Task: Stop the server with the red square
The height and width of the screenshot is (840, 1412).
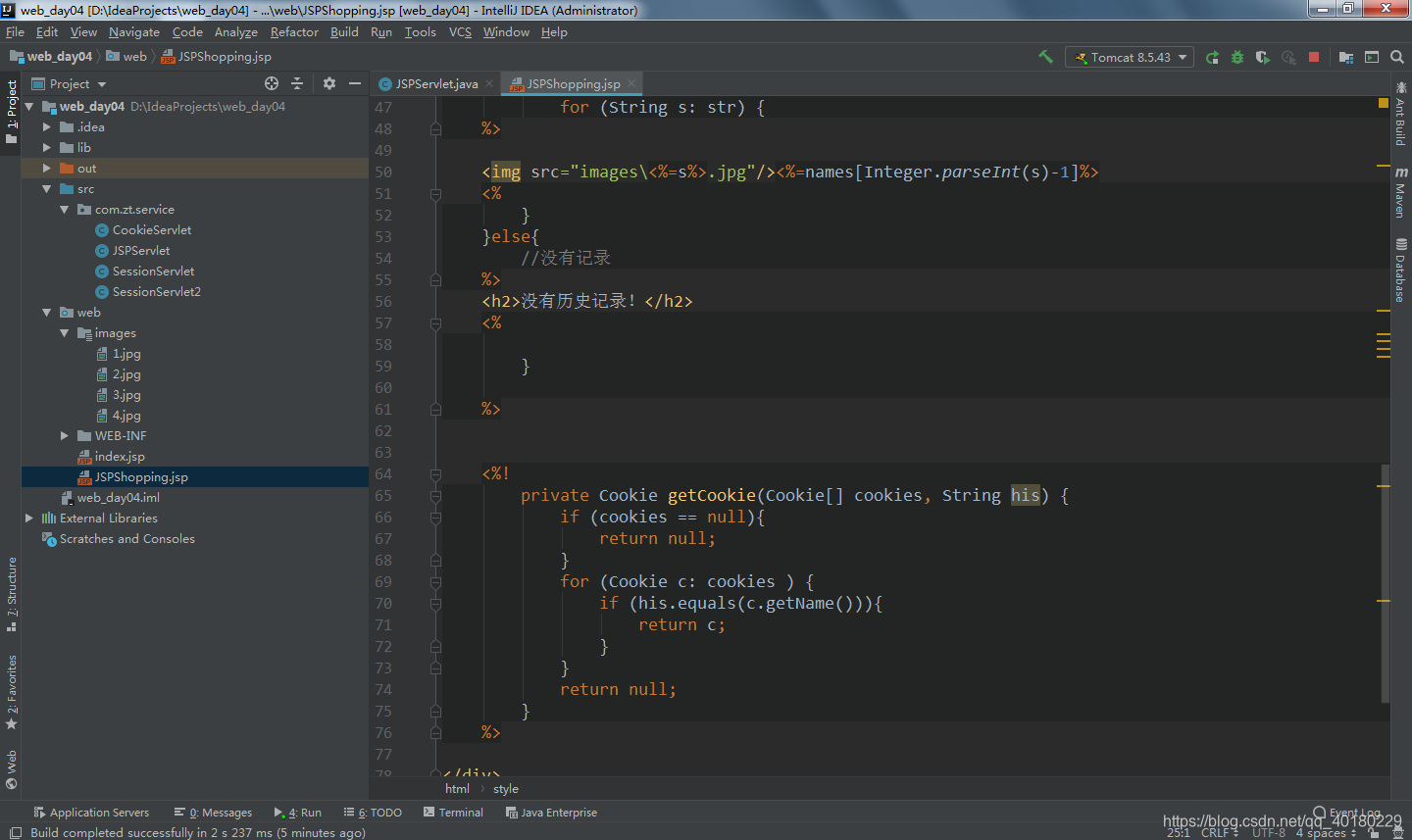Action: pos(1314,57)
